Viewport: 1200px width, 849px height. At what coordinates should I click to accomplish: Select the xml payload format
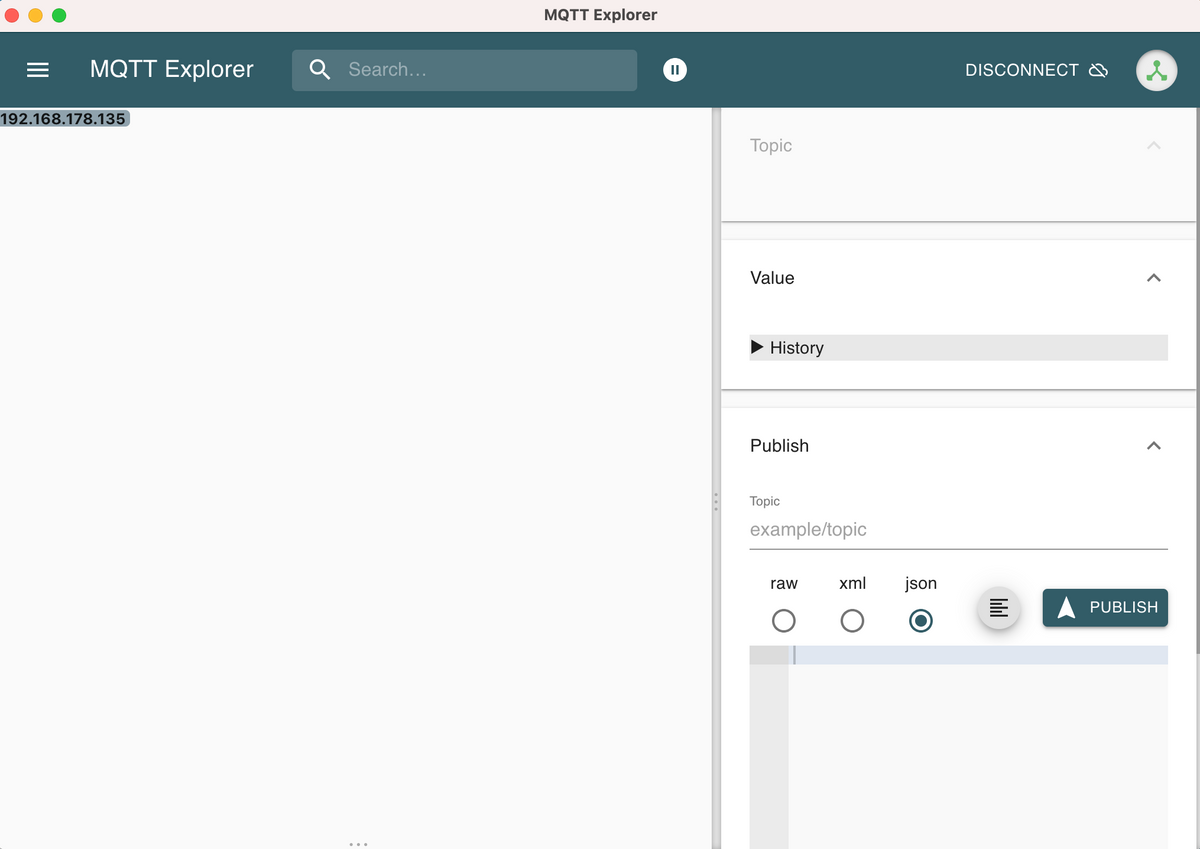pos(852,621)
